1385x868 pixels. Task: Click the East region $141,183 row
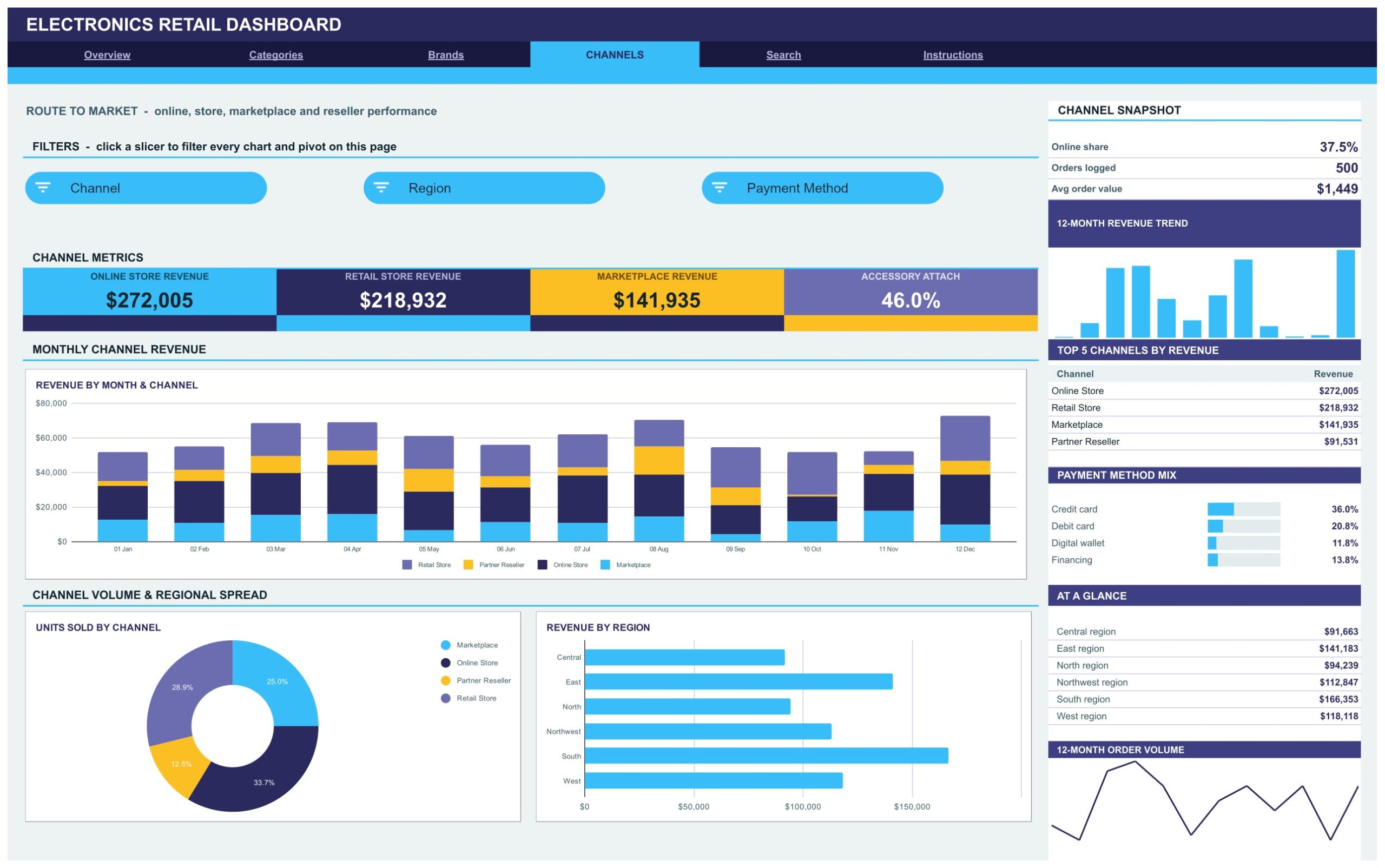(1204, 649)
